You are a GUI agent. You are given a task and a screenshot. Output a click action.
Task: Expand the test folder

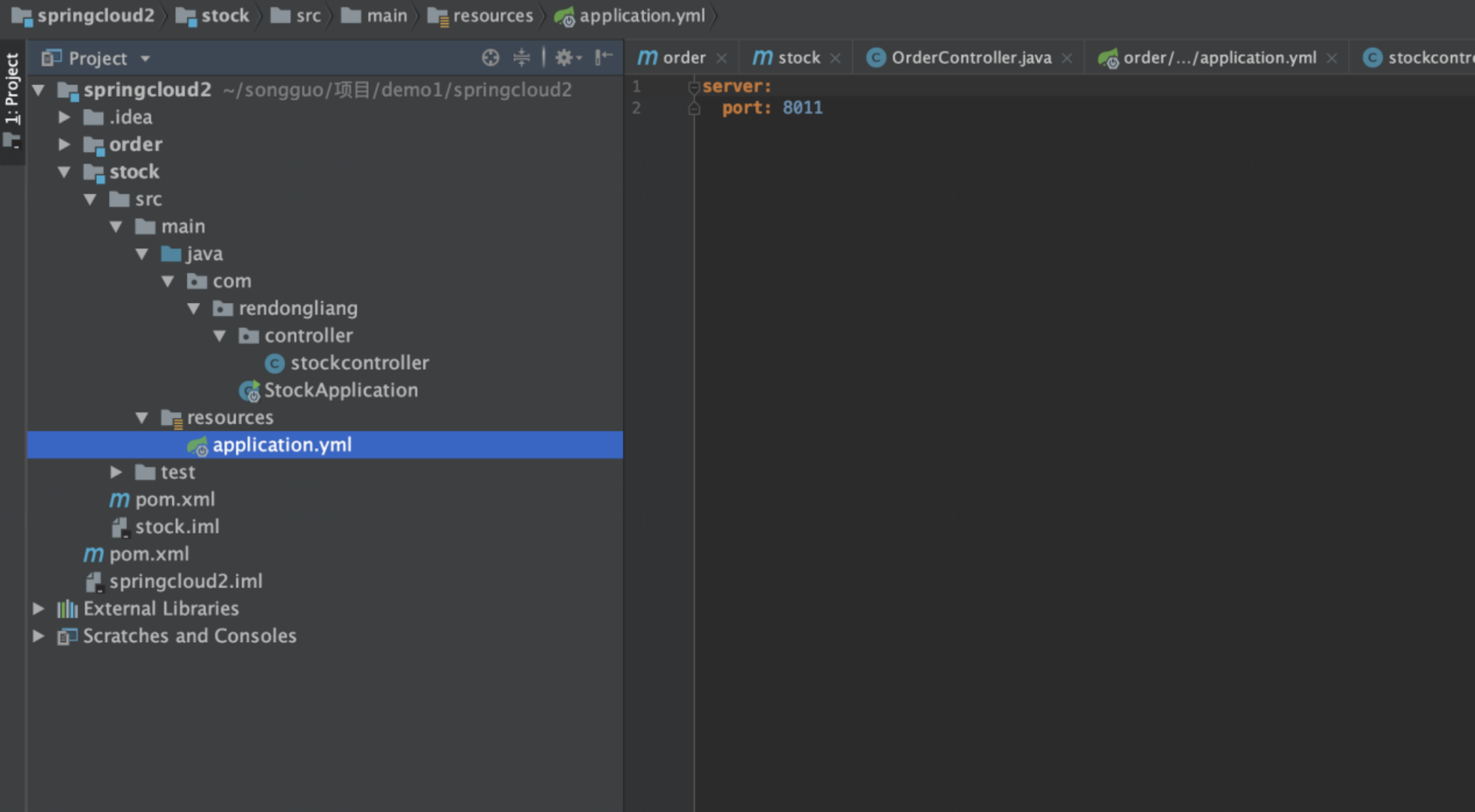[x=116, y=472]
